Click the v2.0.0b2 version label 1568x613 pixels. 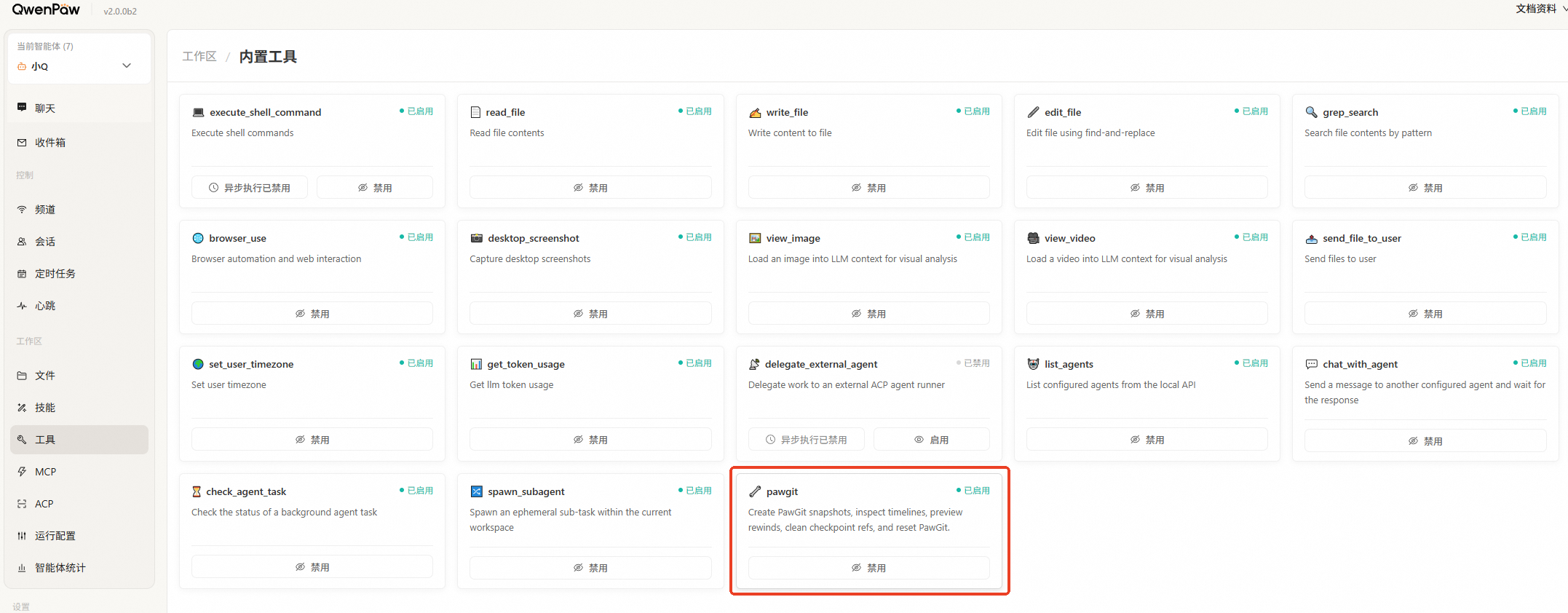pos(120,11)
